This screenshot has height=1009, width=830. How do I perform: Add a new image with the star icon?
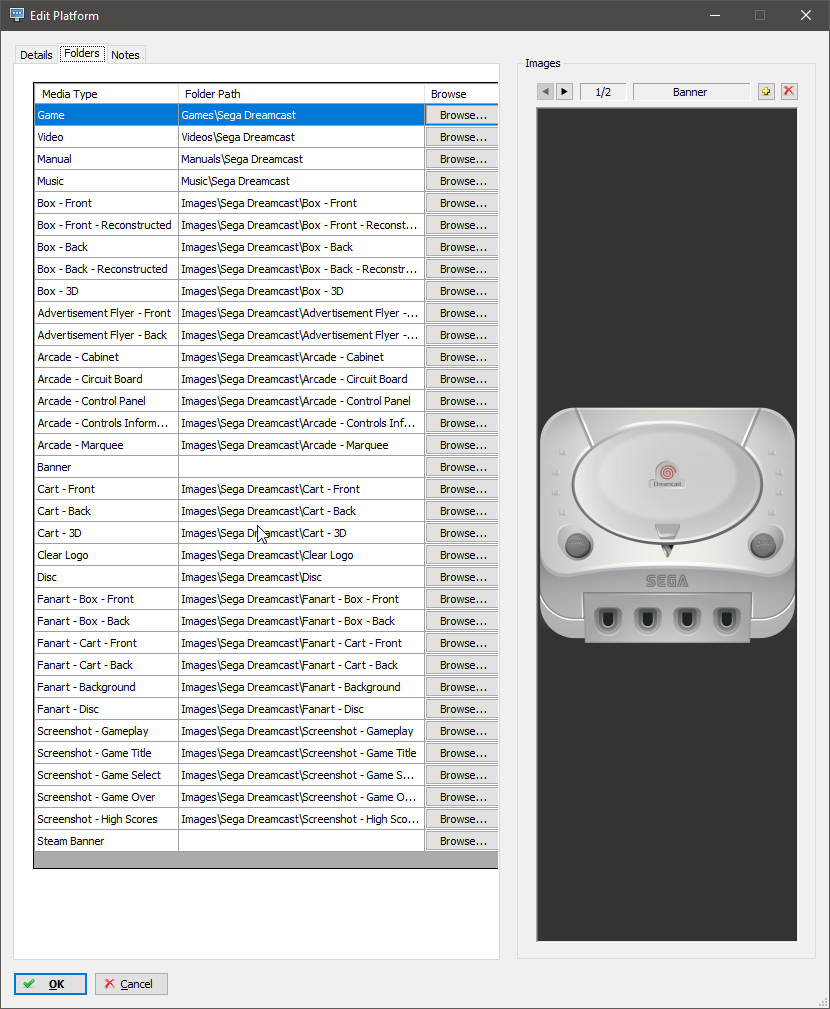(766, 91)
